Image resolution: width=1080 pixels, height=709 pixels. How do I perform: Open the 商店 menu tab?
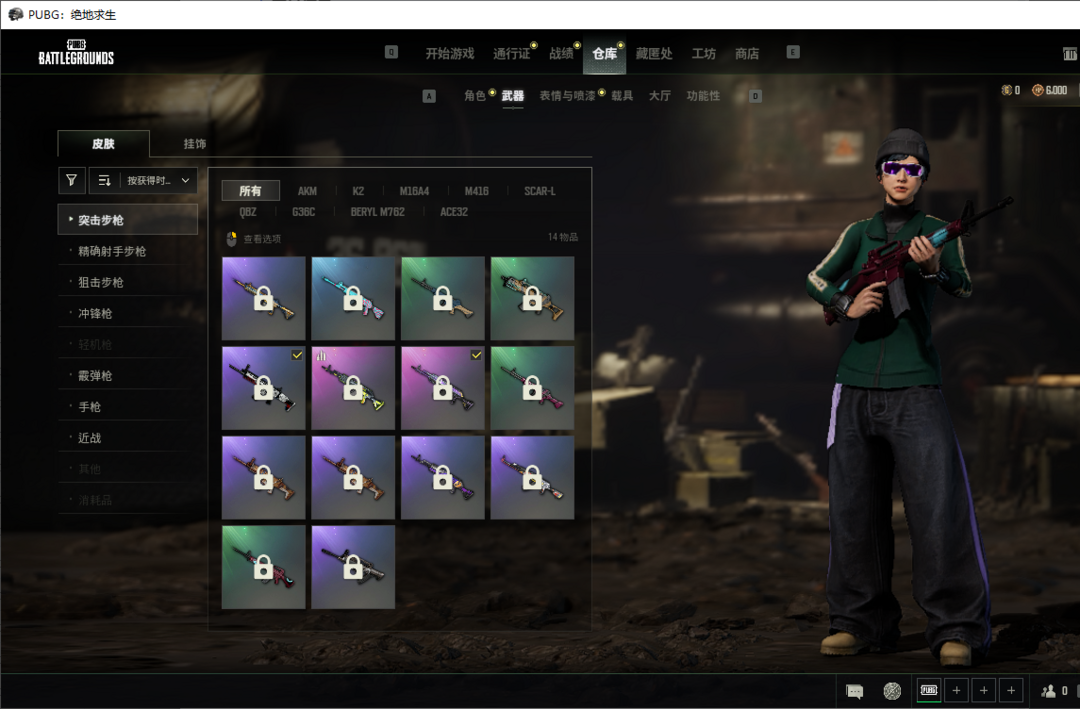point(747,54)
